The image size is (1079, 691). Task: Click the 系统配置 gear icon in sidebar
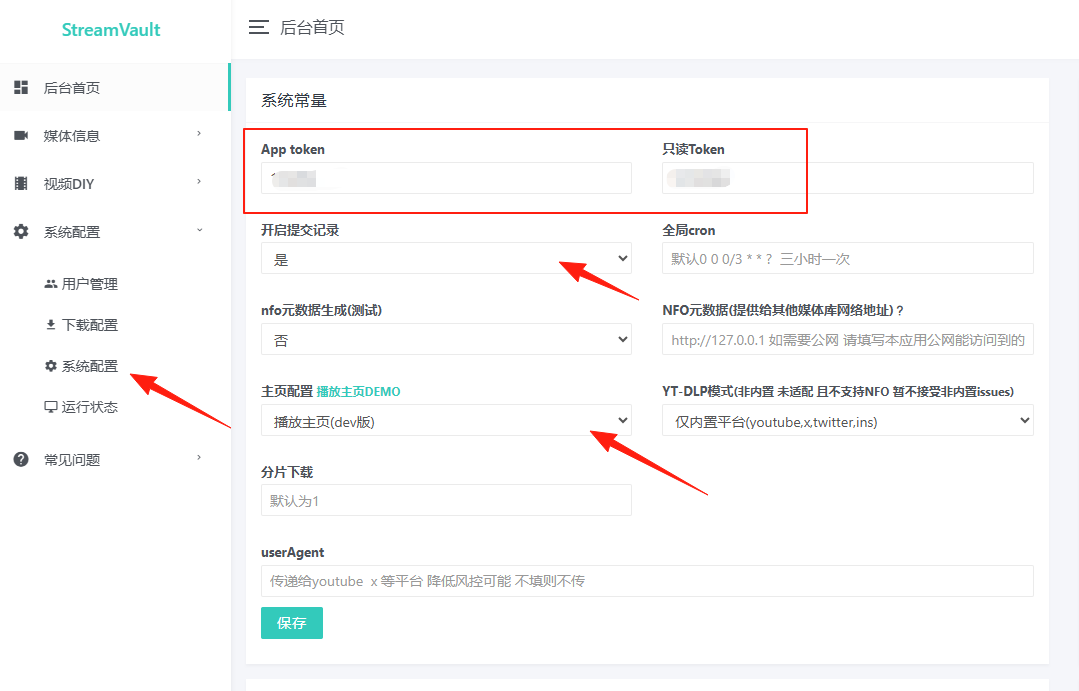coord(21,232)
